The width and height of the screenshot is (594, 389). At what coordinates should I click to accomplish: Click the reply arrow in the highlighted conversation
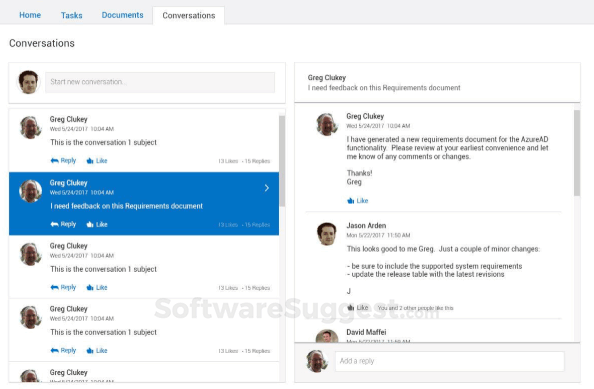coord(55,224)
